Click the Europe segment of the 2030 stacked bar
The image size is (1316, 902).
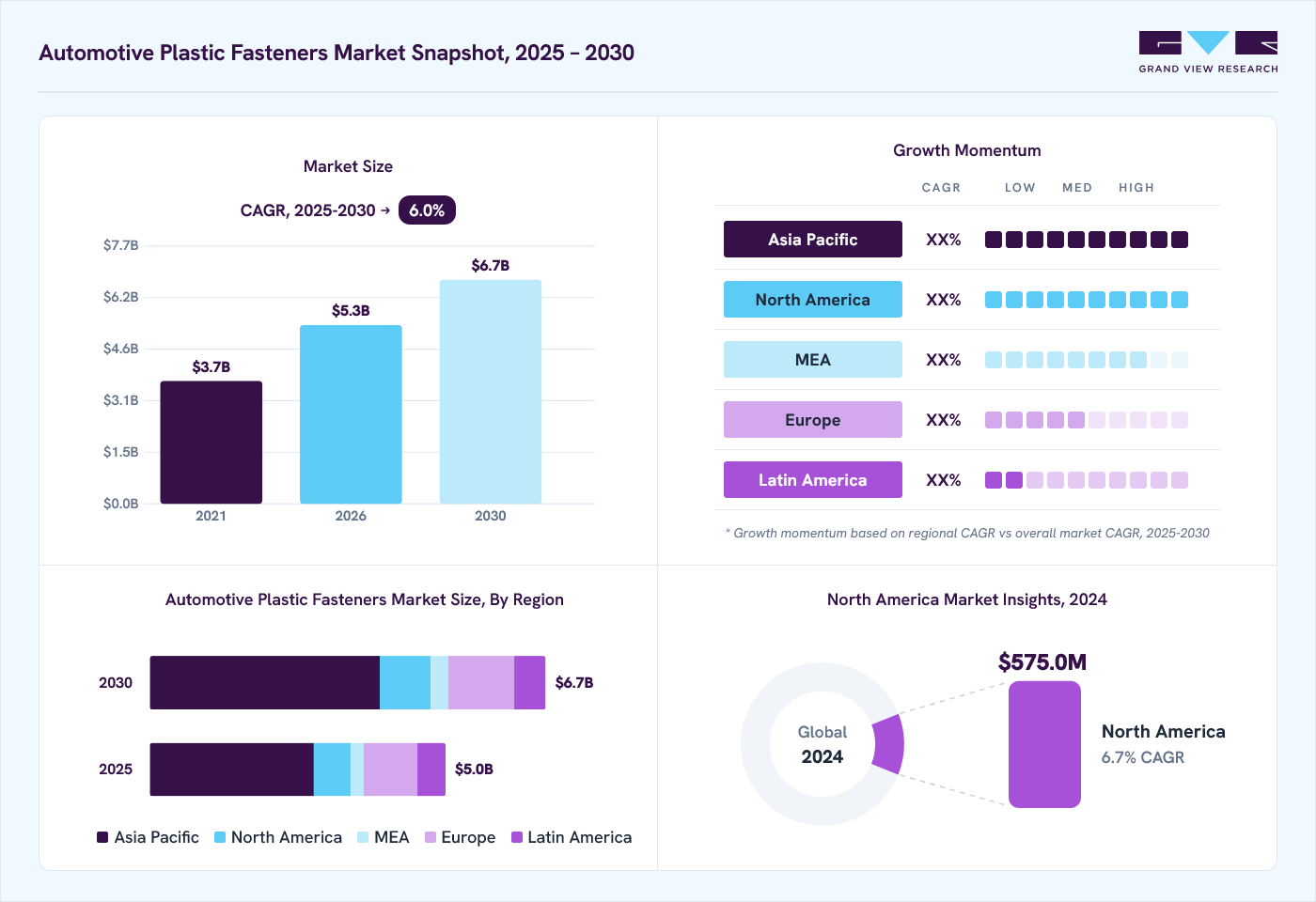[x=481, y=683]
